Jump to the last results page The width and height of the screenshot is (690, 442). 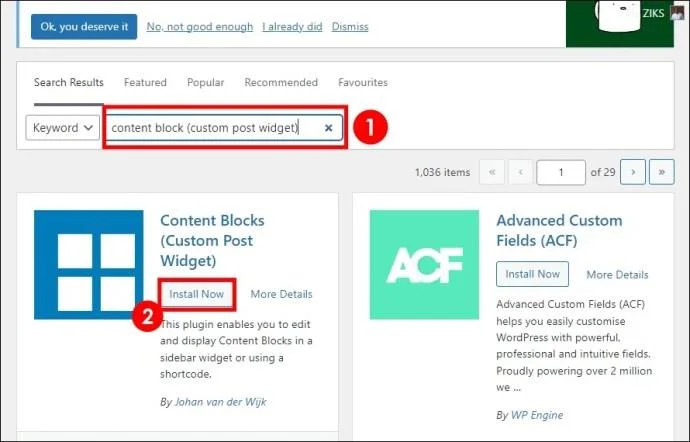click(x=661, y=172)
